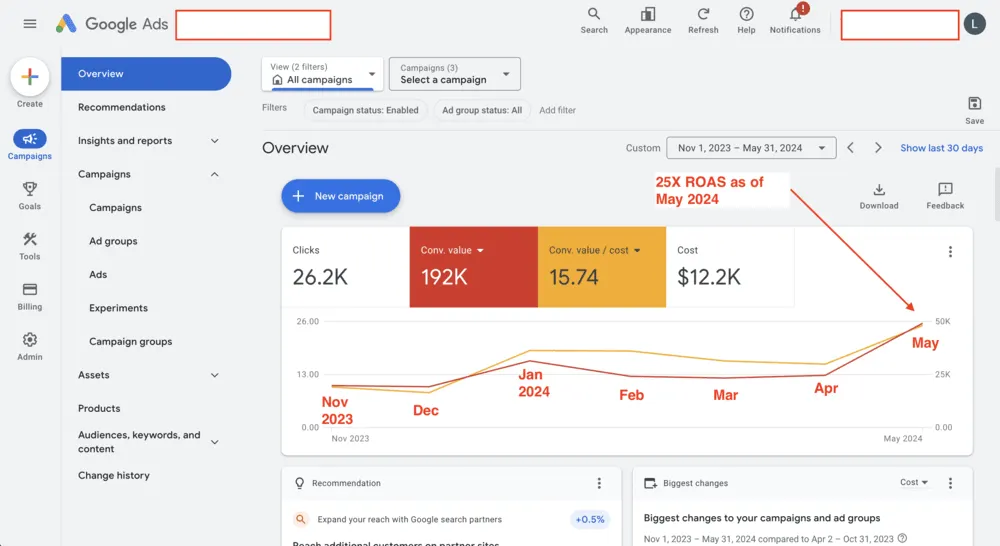
Task: Click Add filter
Action: 557,110
